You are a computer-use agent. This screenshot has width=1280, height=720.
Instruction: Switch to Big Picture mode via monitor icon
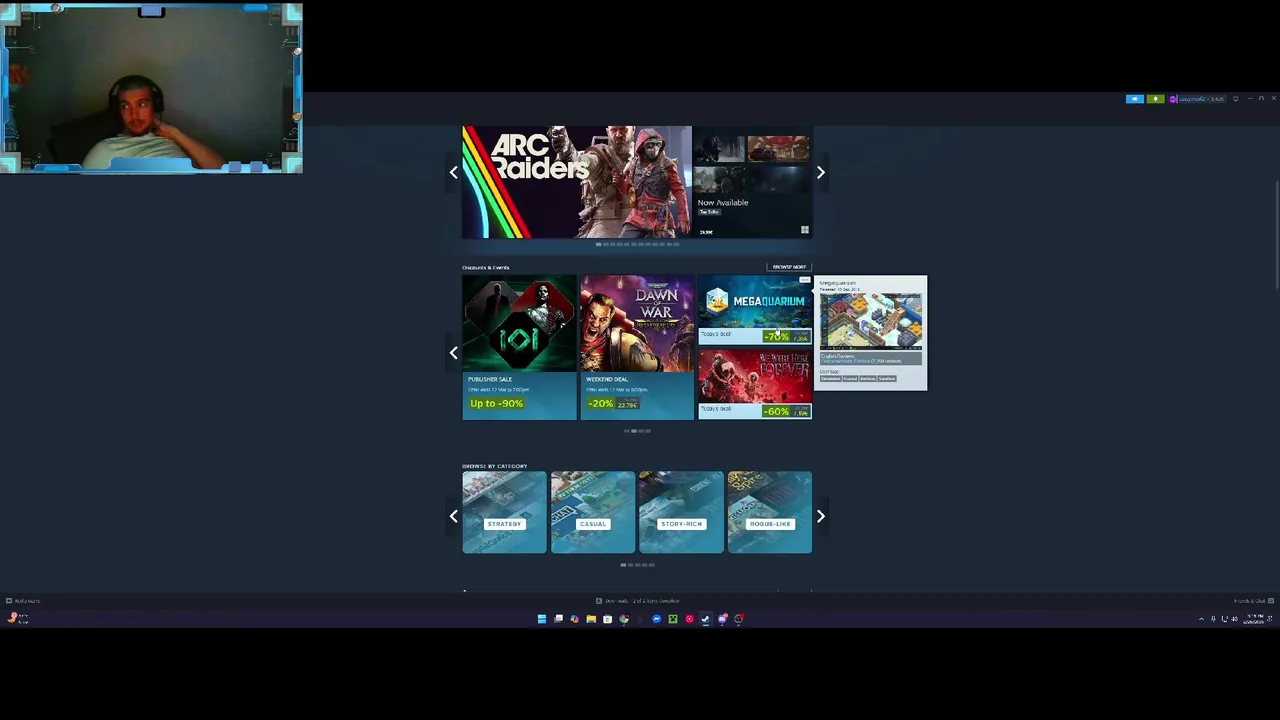1235,99
